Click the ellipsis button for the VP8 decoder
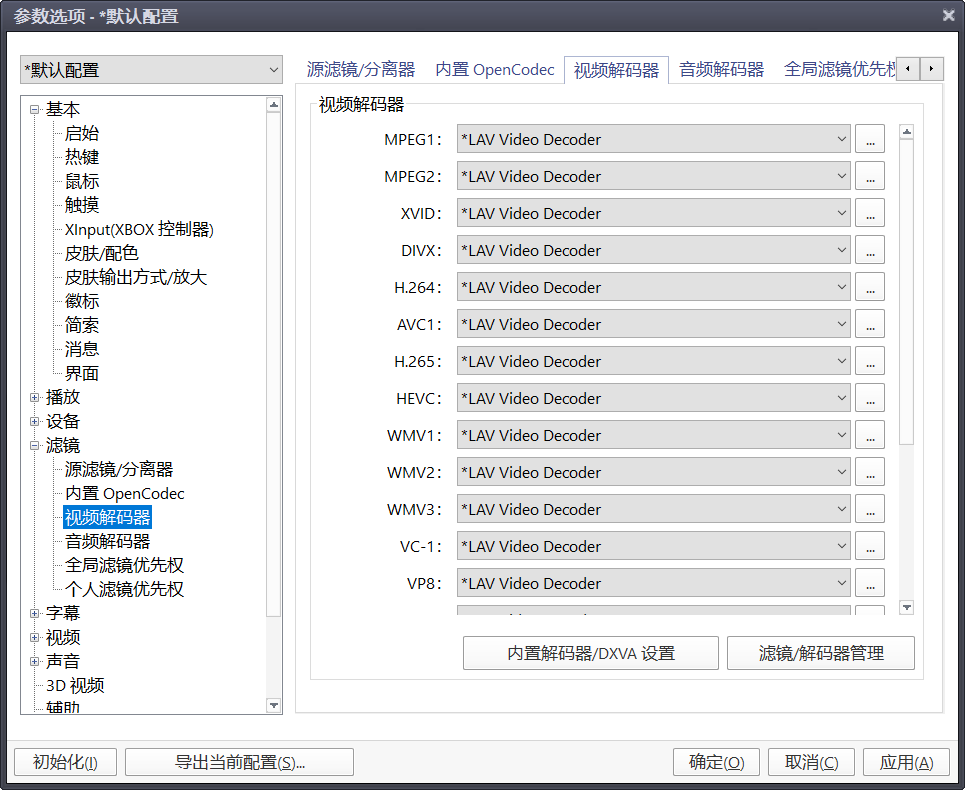 click(x=870, y=583)
